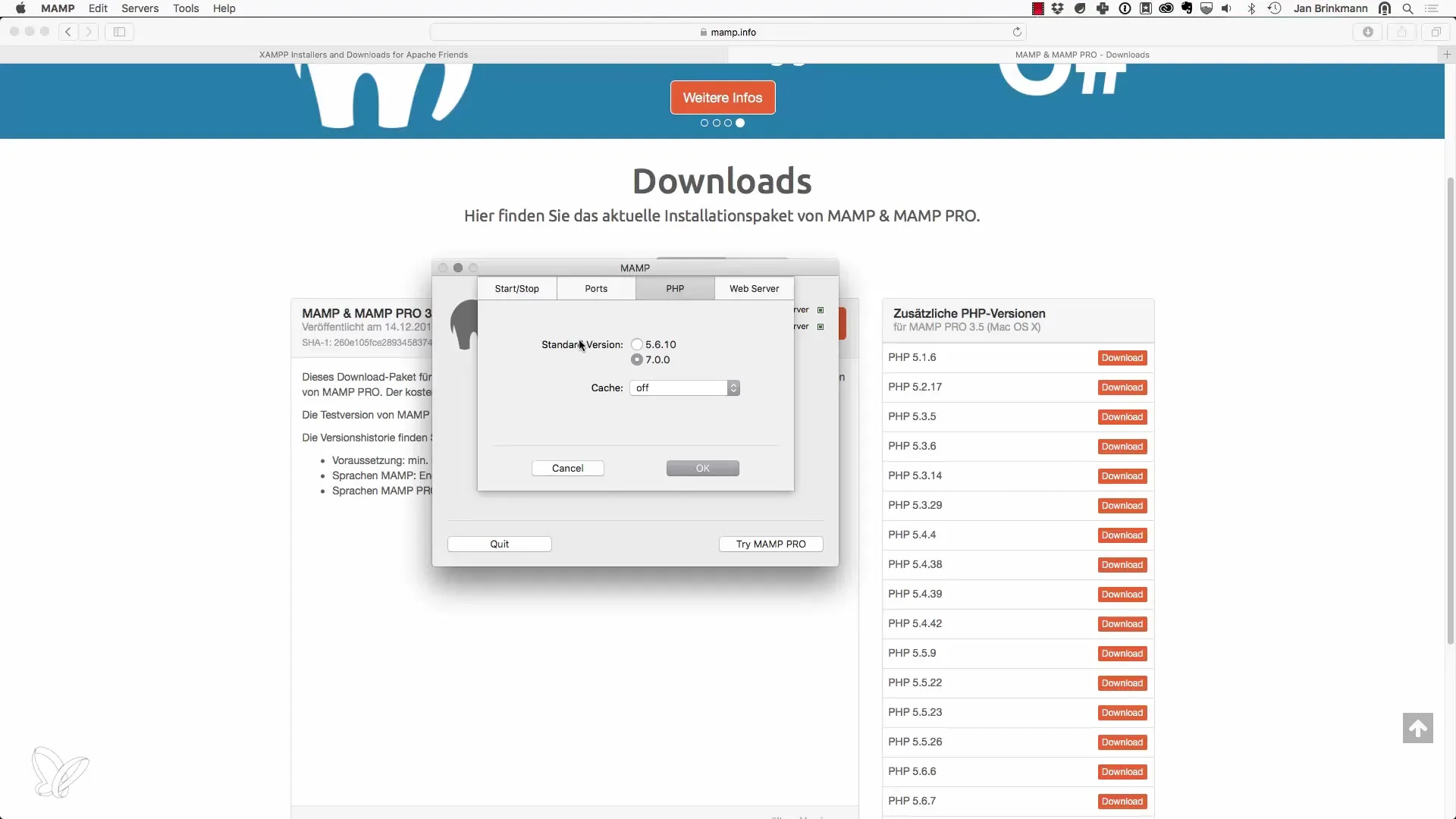The image size is (1456, 819).
Task: Go back with Safari back arrow
Action: pos(68,32)
